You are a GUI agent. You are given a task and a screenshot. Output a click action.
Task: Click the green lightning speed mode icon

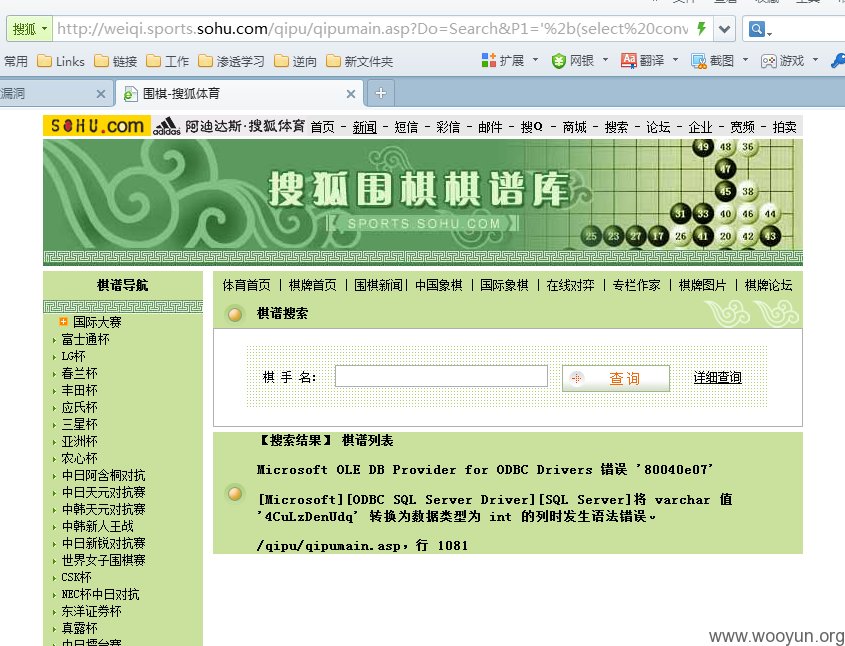(701, 29)
